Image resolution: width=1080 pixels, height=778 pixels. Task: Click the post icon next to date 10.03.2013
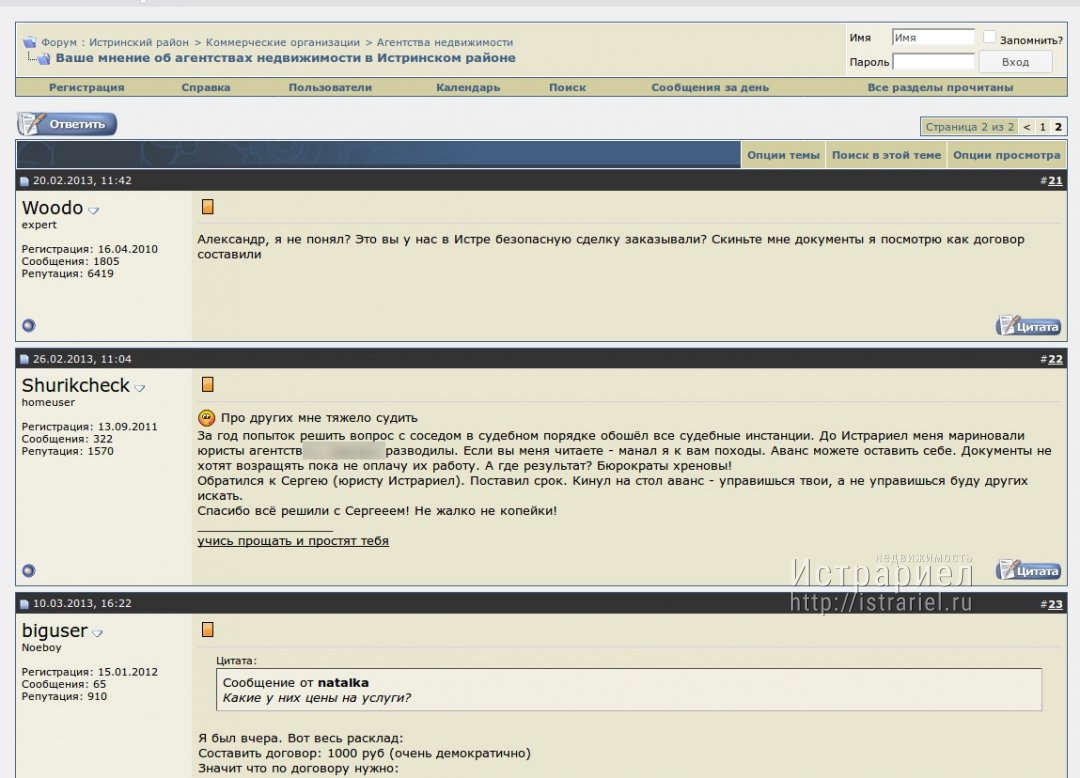(25, 605)
